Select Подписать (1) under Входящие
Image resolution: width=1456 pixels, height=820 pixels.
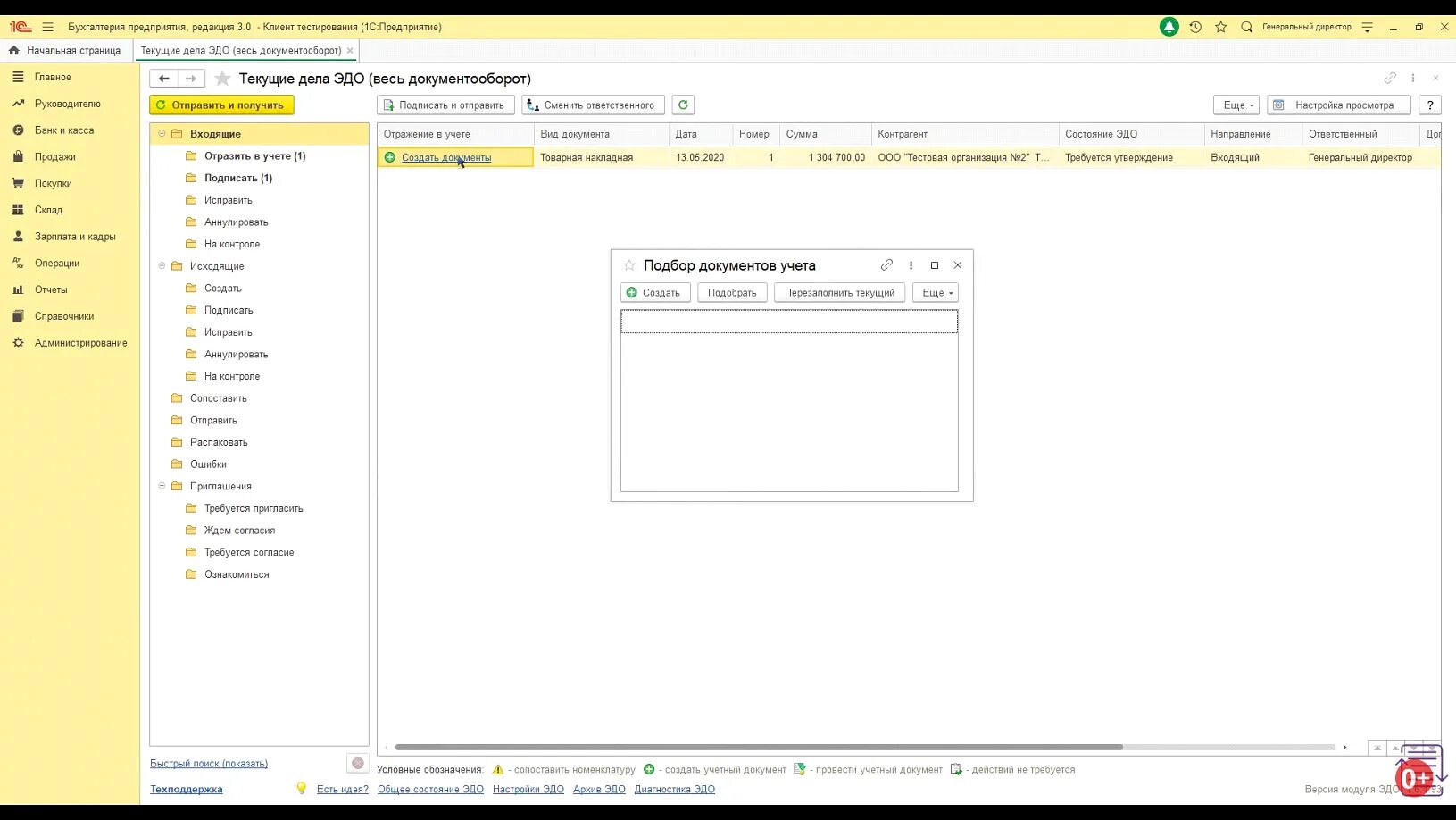(x=238, y=179)
